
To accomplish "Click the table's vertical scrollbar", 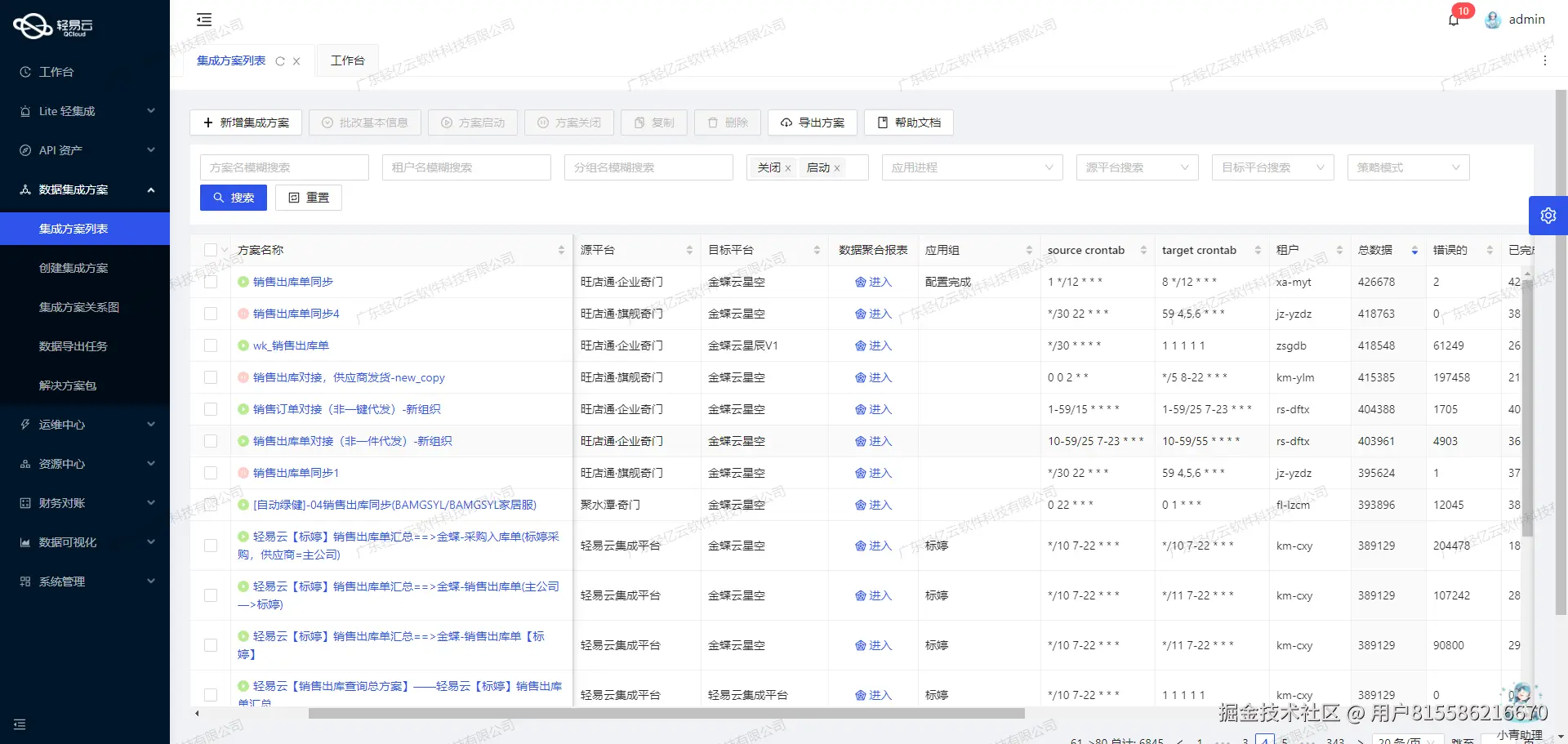I will click(x=1527, y=408).
